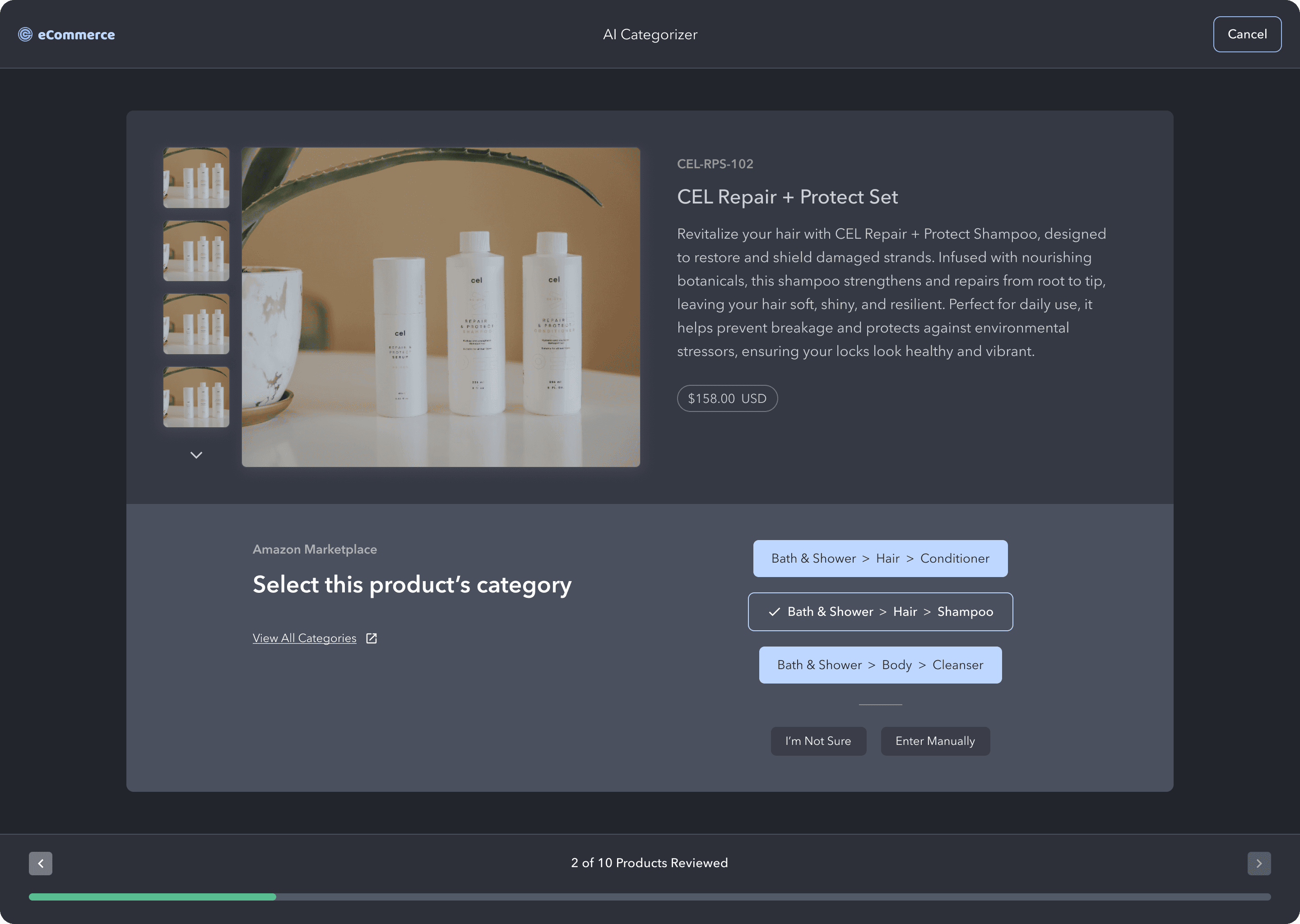Click the $158.00 USD price badge
The height and width of the screenshot is (924, 1300).
pyautogui.click(x=727, y=399)
